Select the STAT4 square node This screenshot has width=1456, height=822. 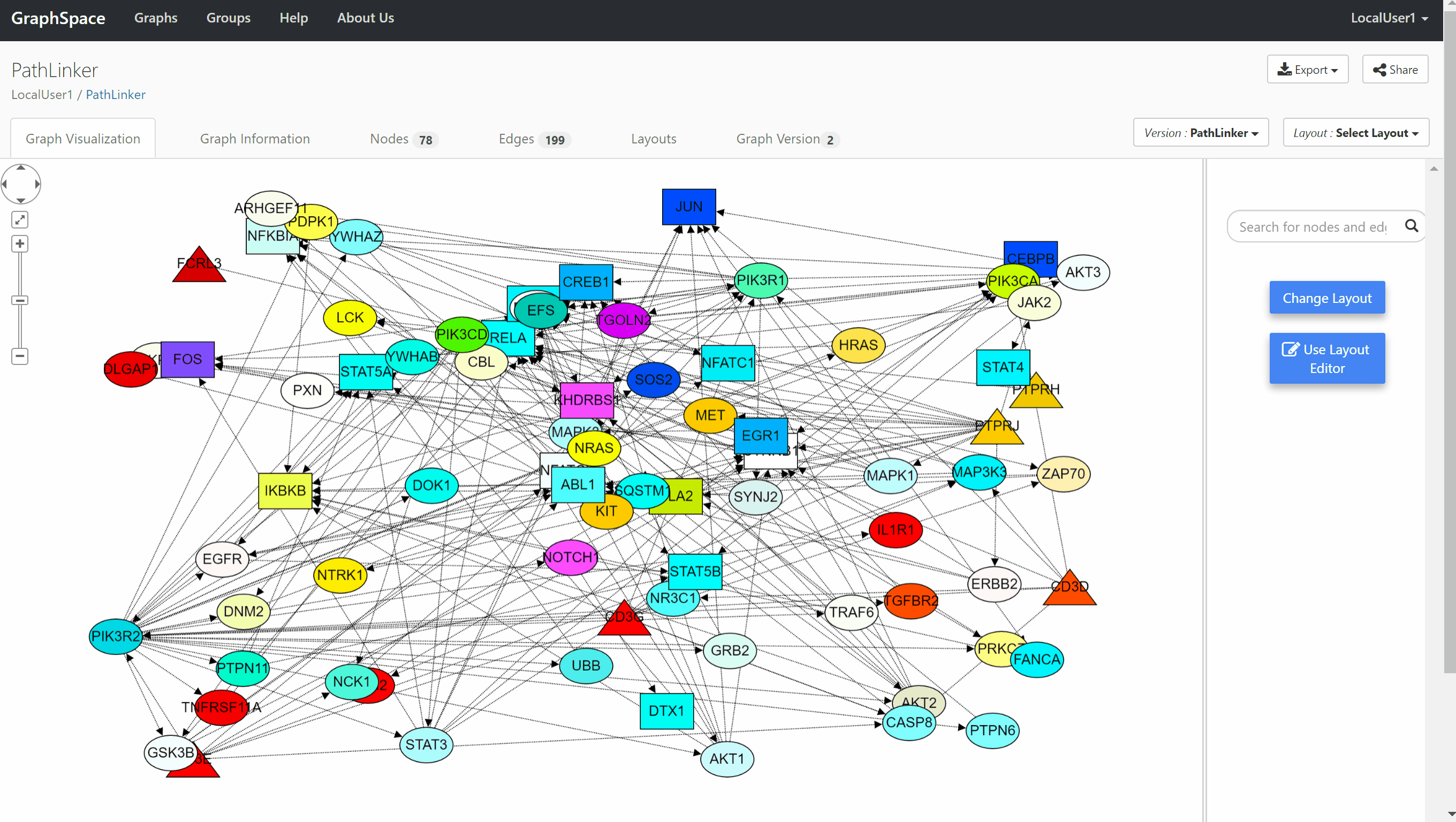1003,367
